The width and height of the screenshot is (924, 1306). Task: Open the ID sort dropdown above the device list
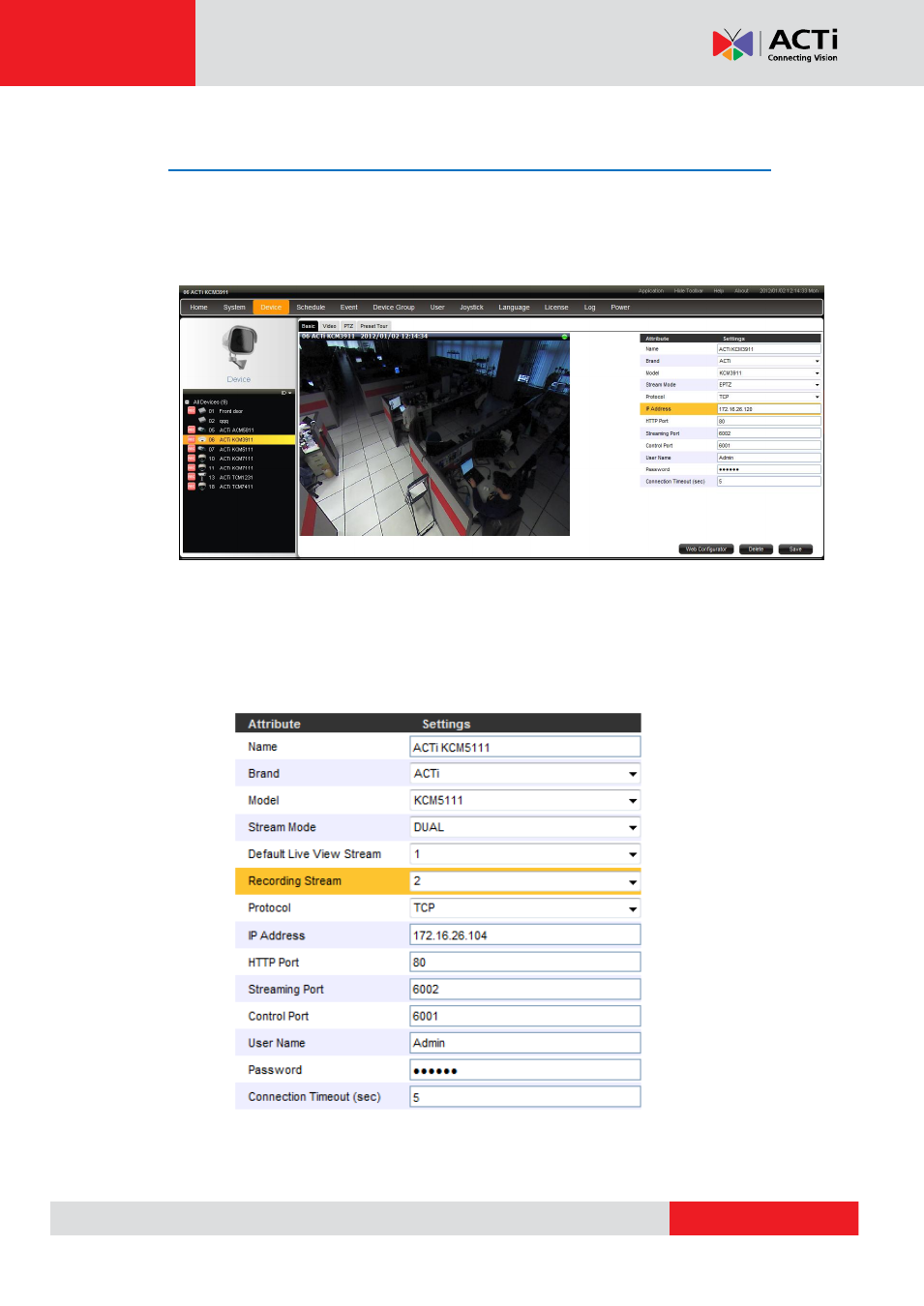coord(286,393)
